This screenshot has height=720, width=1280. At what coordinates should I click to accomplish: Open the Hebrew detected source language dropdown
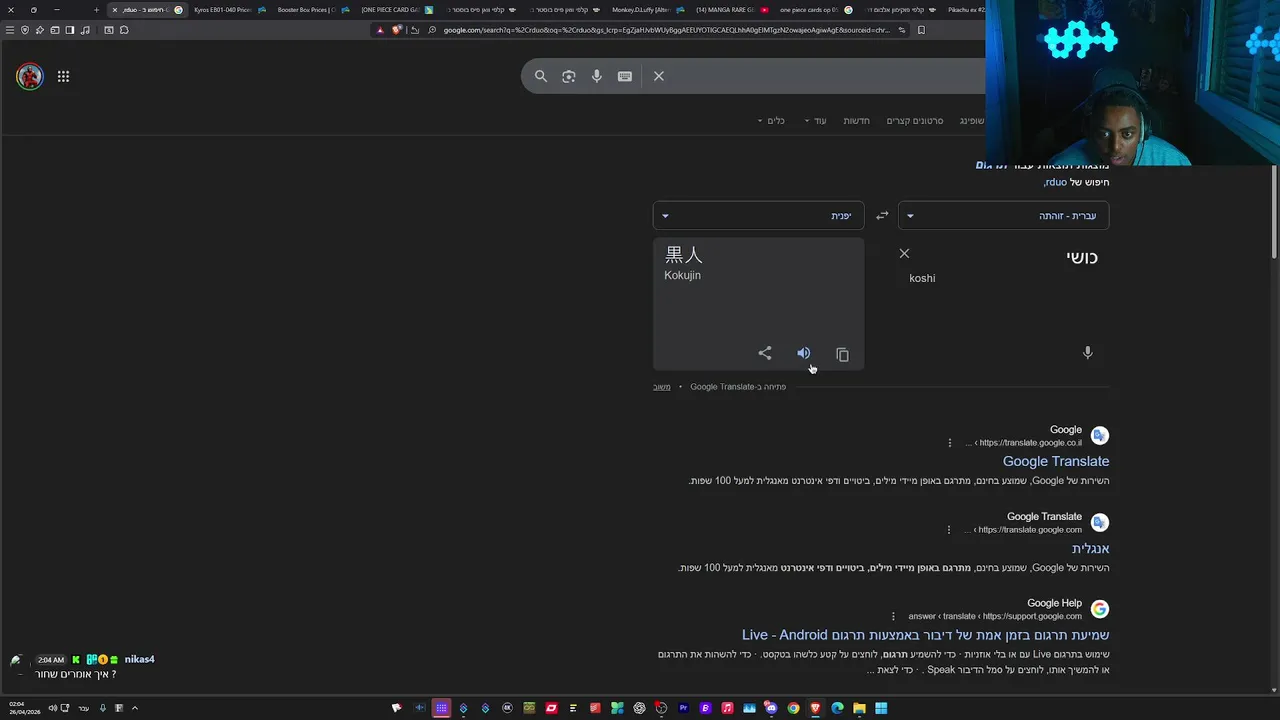point(1004,215)
